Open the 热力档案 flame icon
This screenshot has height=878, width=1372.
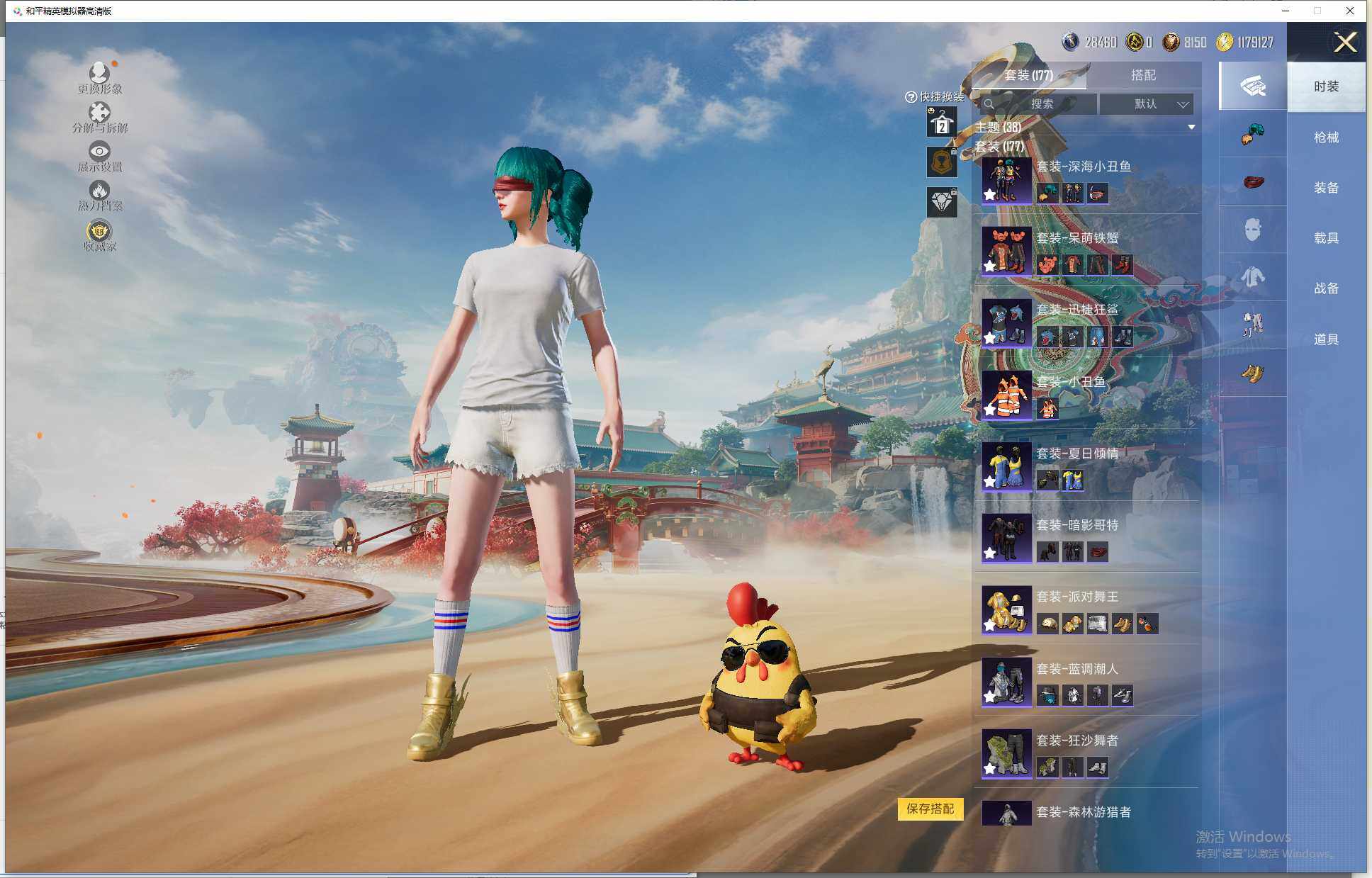pyautogui.click(x=99, y=190)
